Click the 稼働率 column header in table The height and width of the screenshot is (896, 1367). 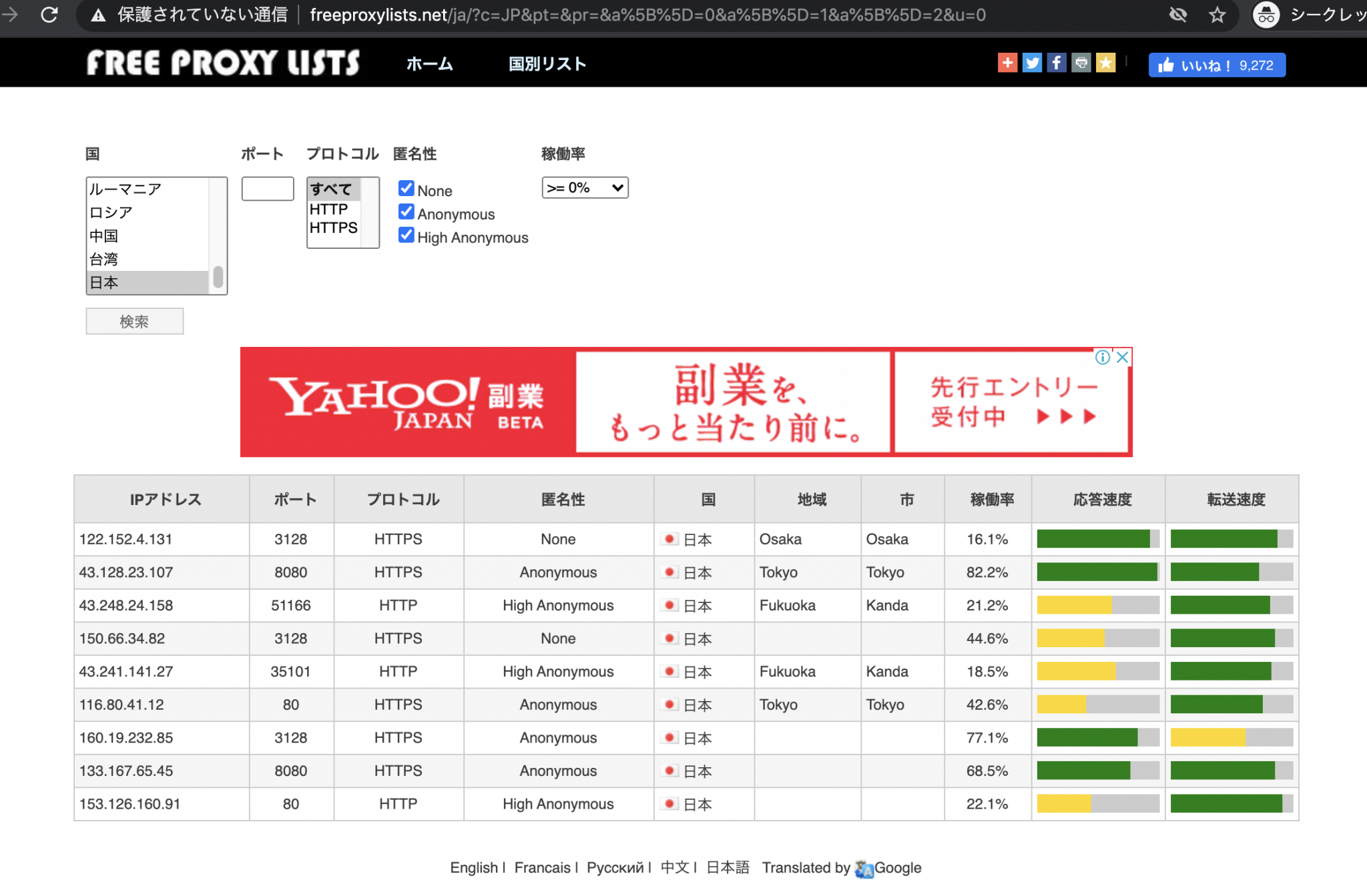click(x=988, y=499)
